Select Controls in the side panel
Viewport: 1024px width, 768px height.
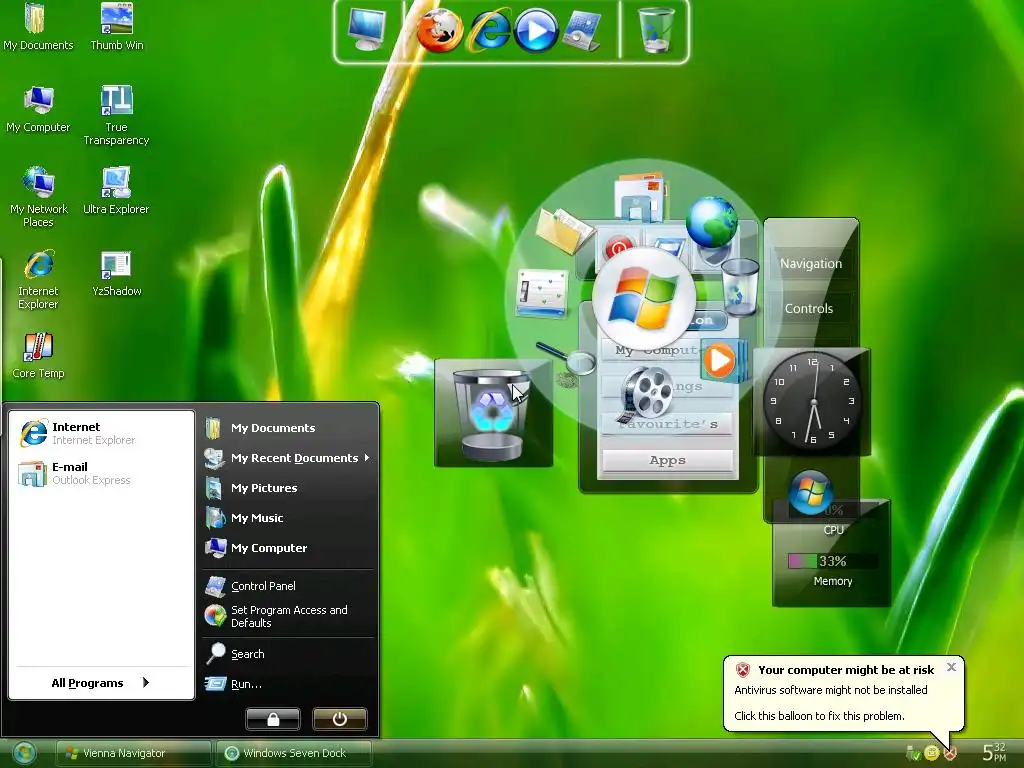(809, 308)
